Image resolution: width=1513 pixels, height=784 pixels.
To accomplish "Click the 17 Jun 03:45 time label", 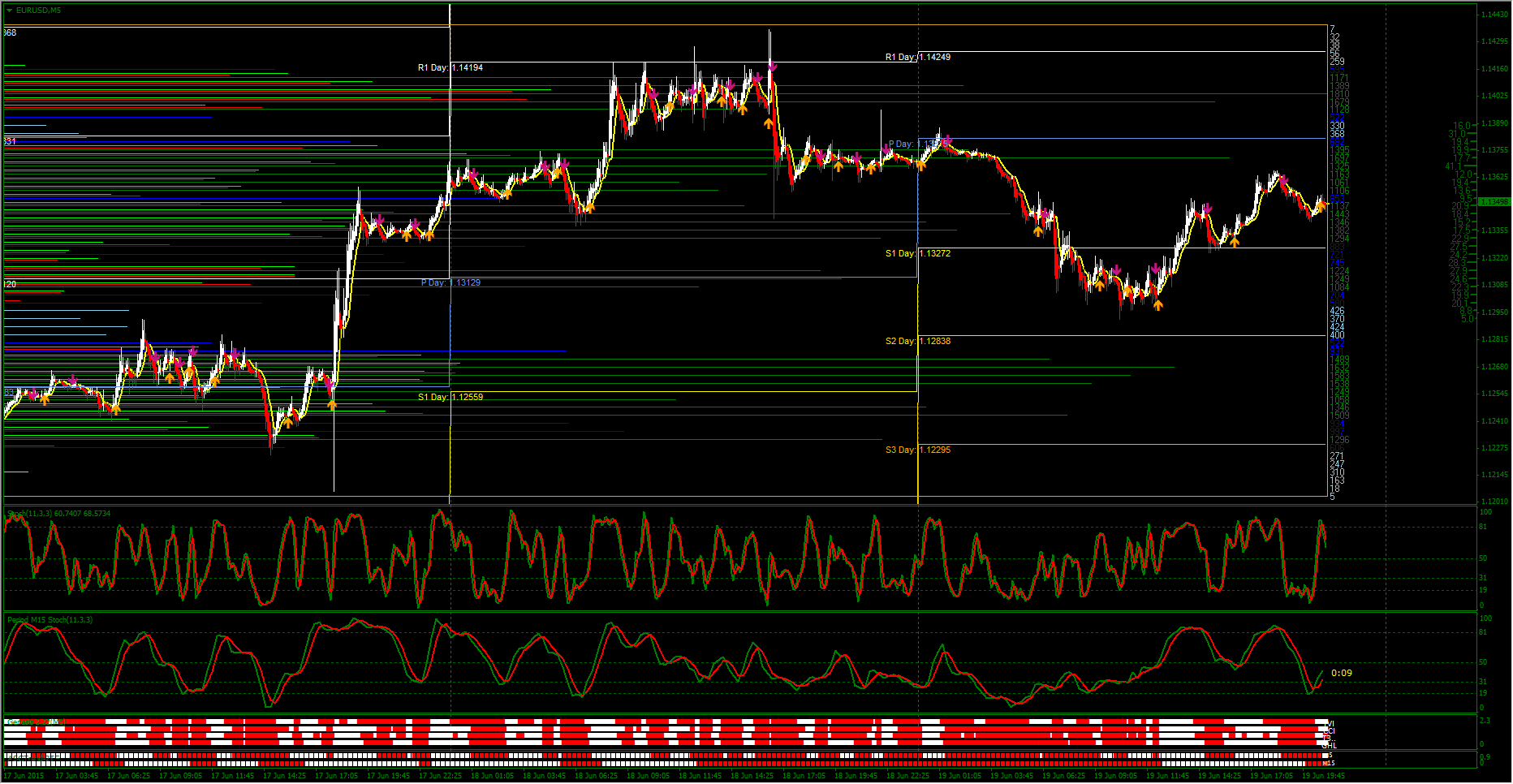I will click(x=76, y=776).
